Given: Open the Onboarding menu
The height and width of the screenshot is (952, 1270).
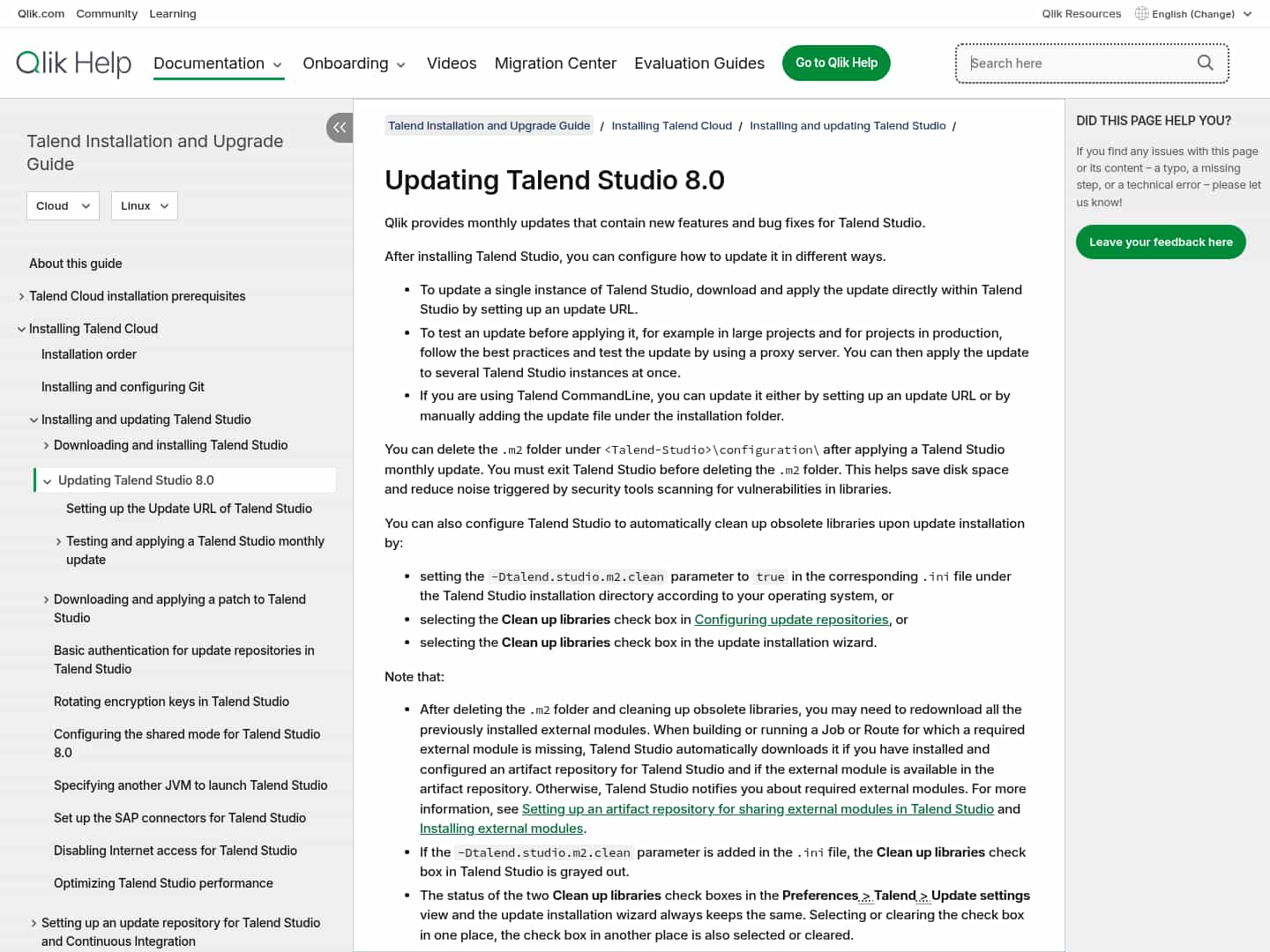Looking at the screenshot, I should [x=354, y=63].
